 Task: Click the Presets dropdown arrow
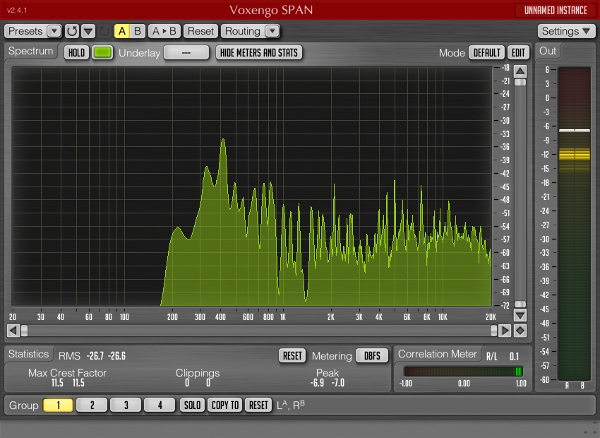(54, 31)
